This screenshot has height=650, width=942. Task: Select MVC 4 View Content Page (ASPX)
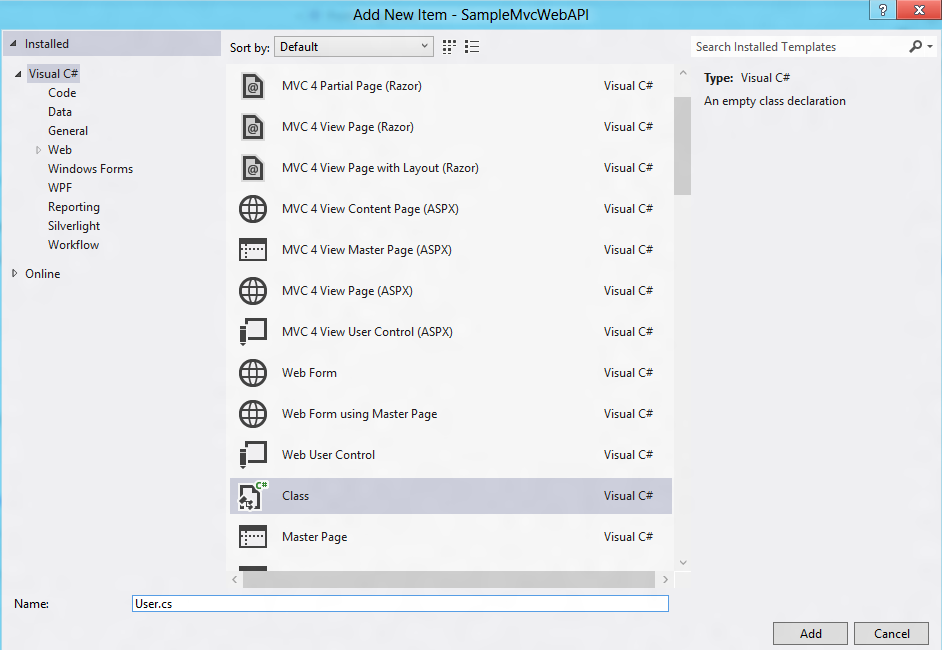tap(370, 209)
